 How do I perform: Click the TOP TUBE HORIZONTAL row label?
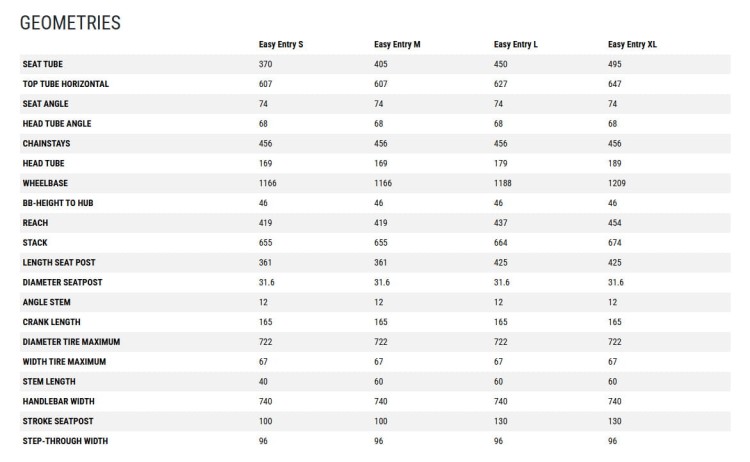[66, 84]
